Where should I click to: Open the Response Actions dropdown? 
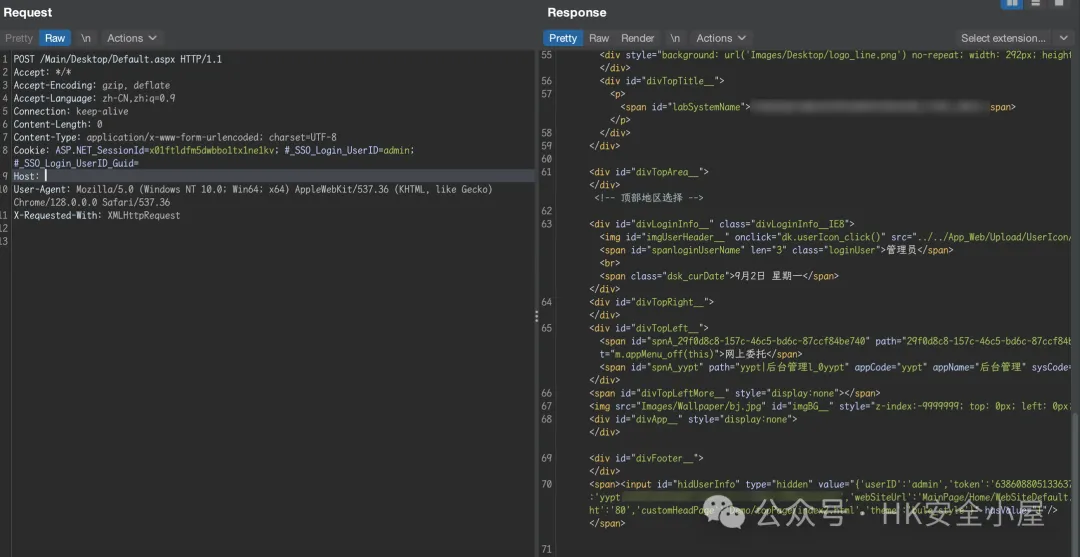pyautogui.click(x=720, y=39)
